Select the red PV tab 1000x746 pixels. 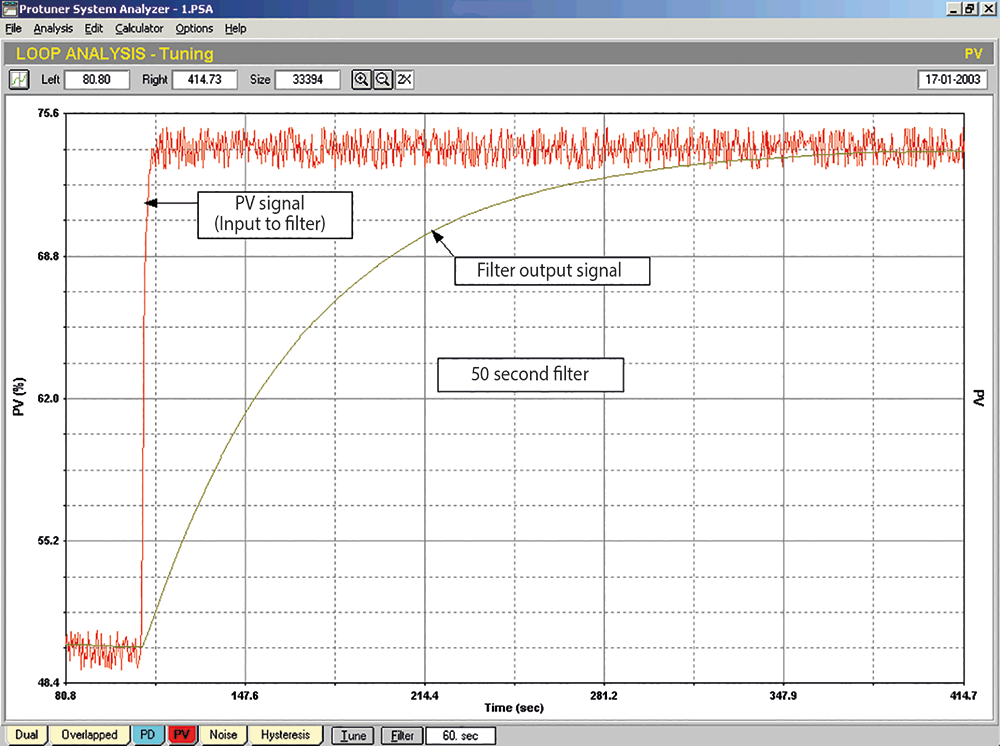(182, 735)
